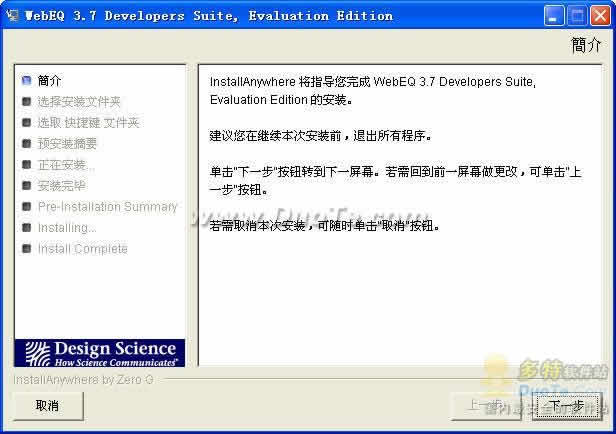Image resolution: width=616 pixels, height=434 pixels.
Task: Click the installer icon in the title bar
Action: point(12,16)
